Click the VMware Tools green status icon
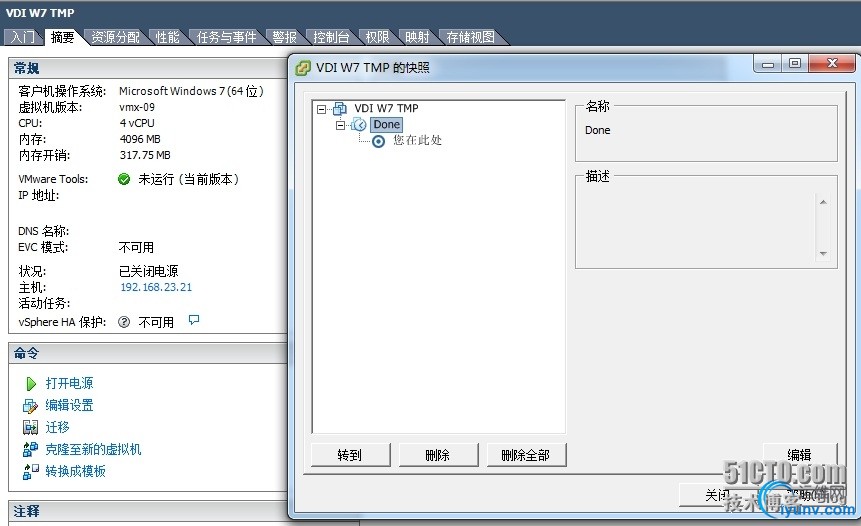Image resolution: width=861 pixels, height=526 pixels. click(x=124, y=179)
